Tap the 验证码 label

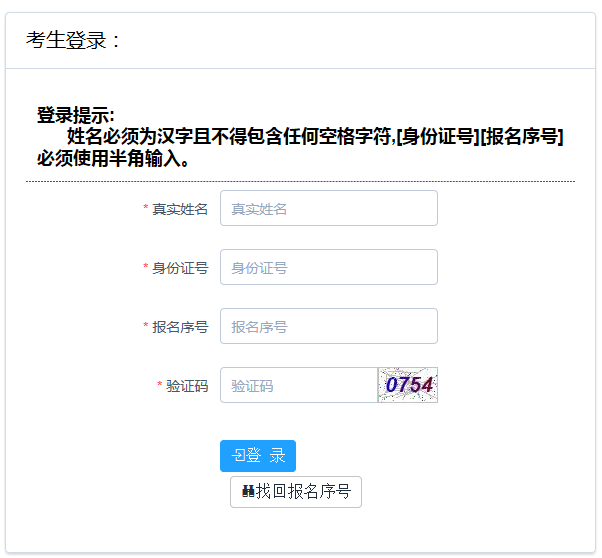click(187, 386)
